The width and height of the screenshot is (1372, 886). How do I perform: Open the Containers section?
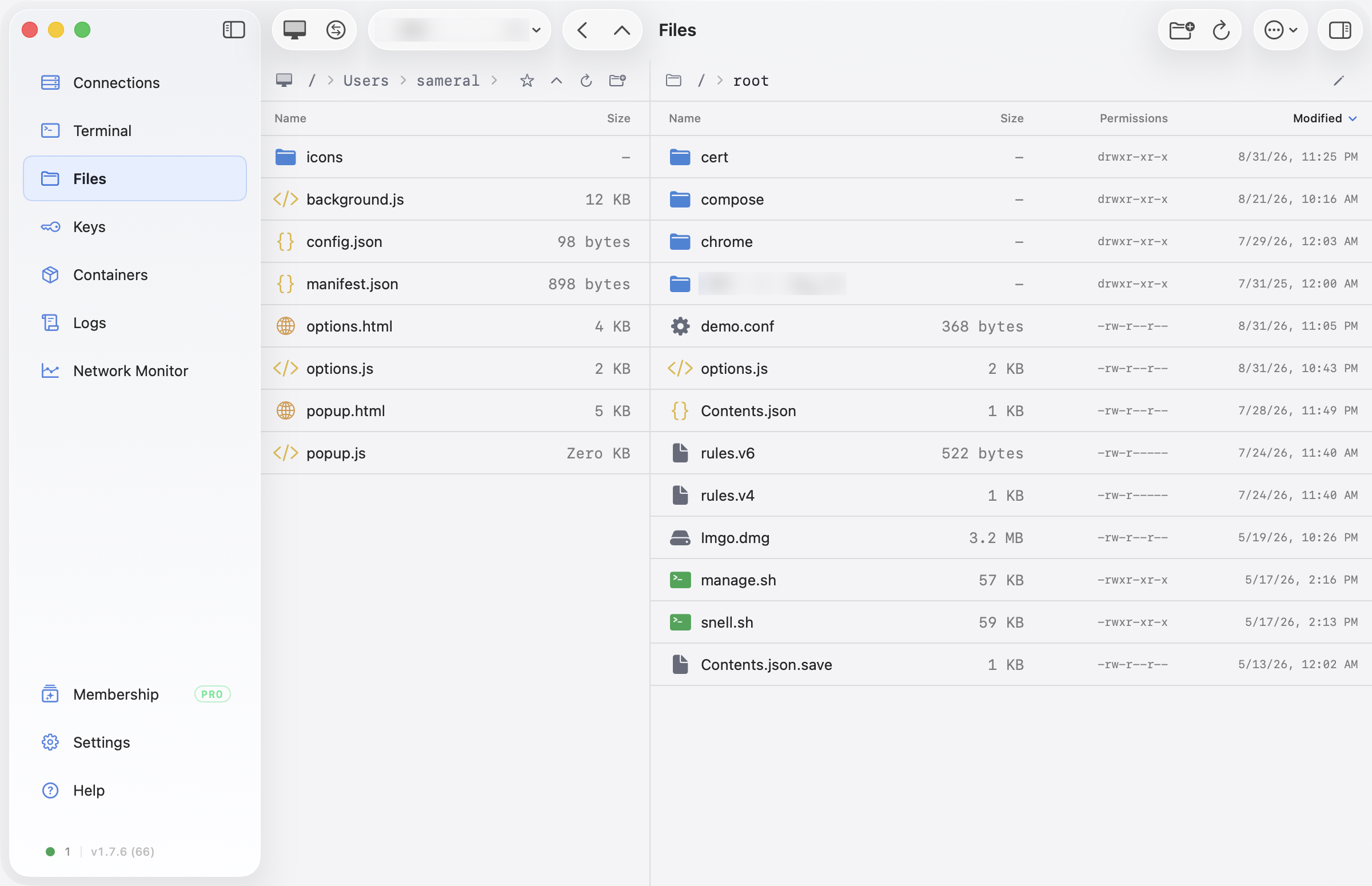[135, 274]
